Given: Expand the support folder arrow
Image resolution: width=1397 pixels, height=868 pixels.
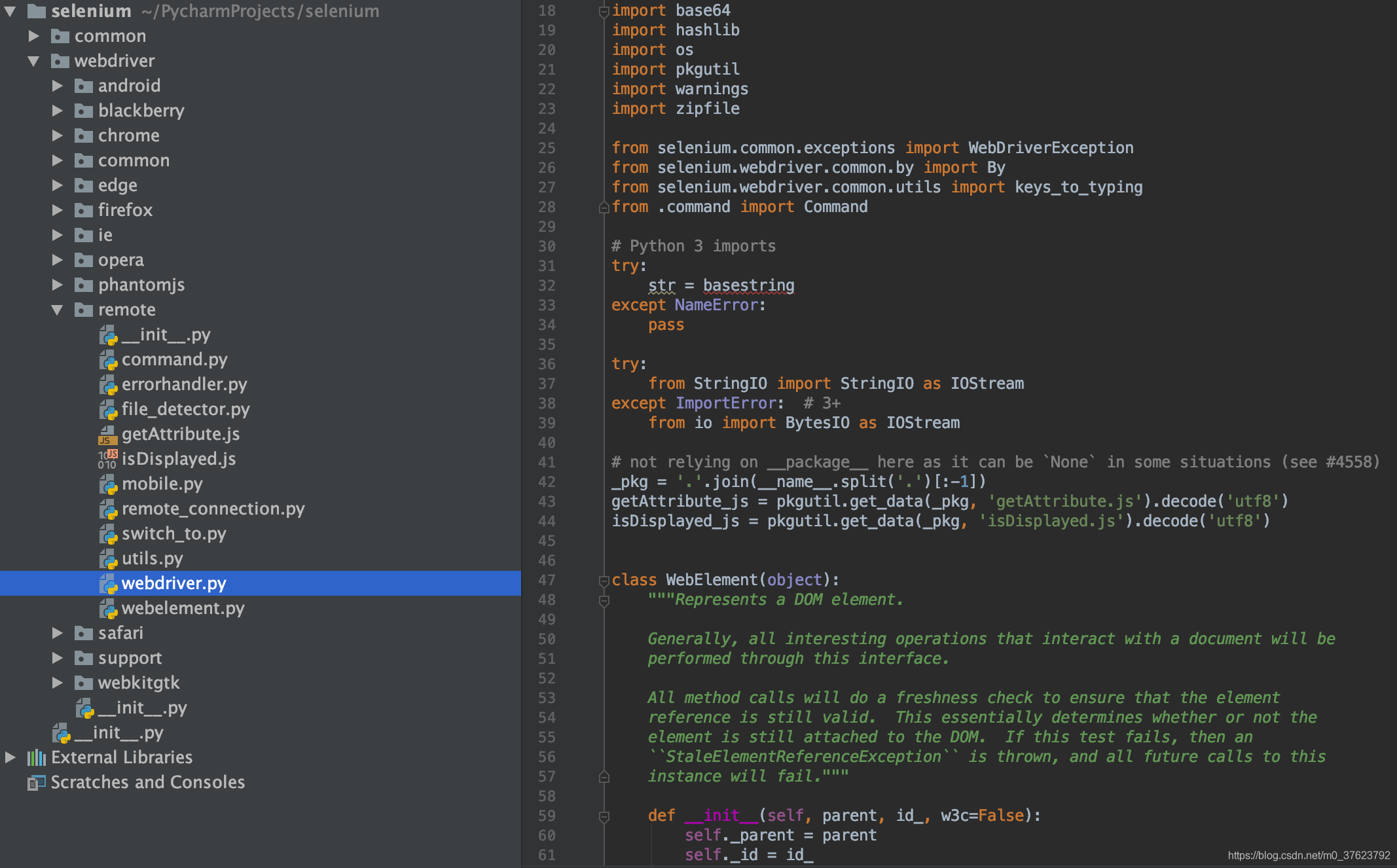Looking at the screenshot, I should (x=58, y=658).
